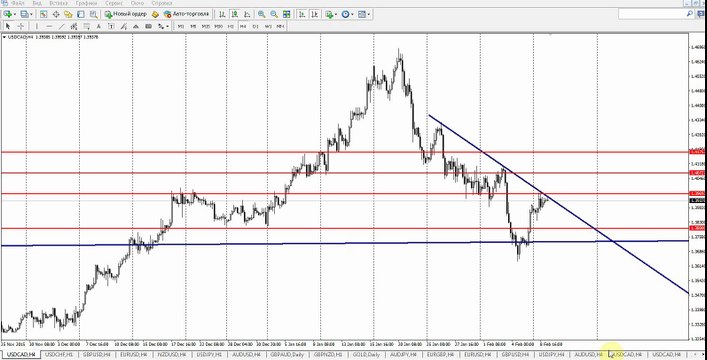
Task: Switch chart to candlestick mode
Action: tap(234, 14)
